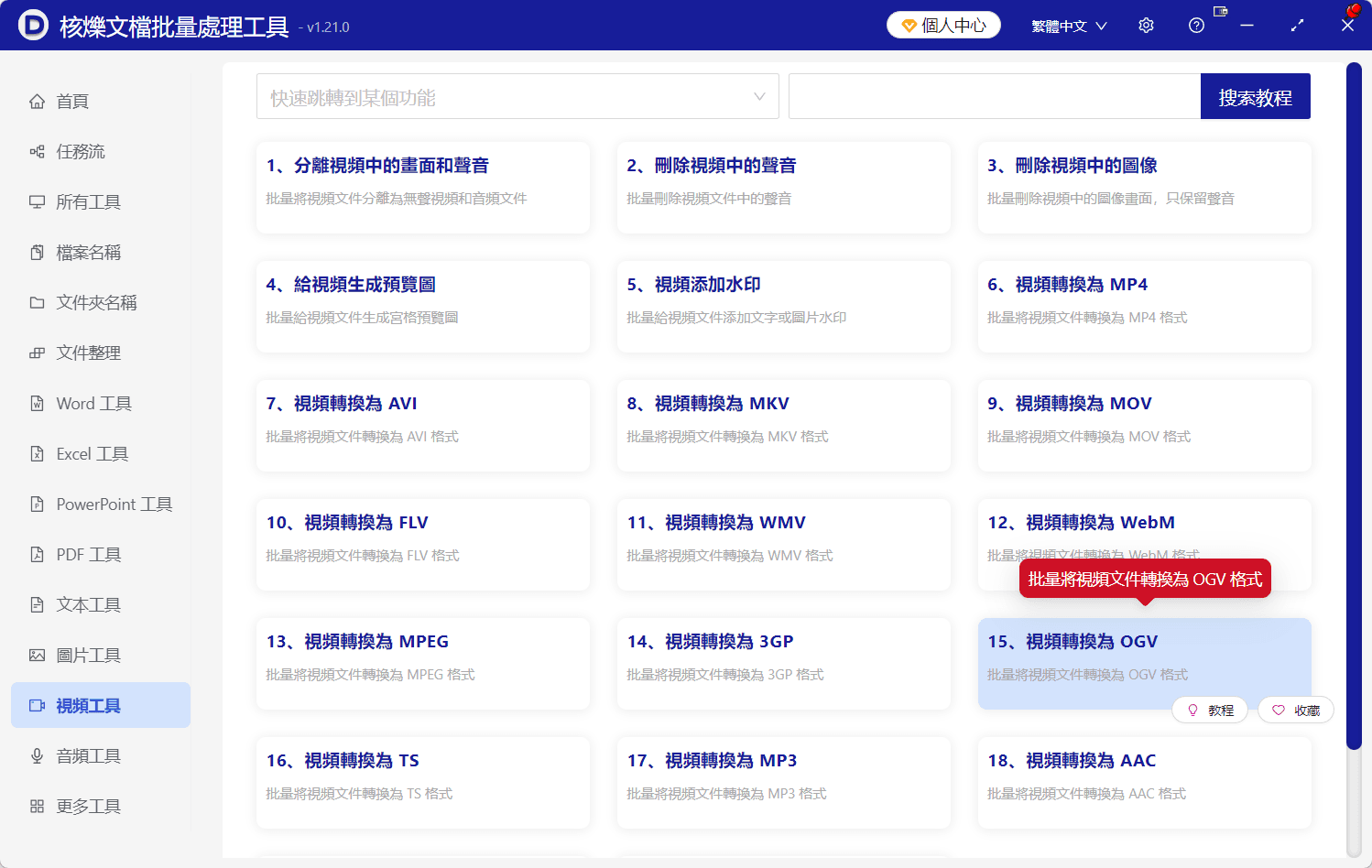This screenshot has width=1372, height=868.
Task: Select 文本工具 in the sidebar
Action: [x=101, y=605]
